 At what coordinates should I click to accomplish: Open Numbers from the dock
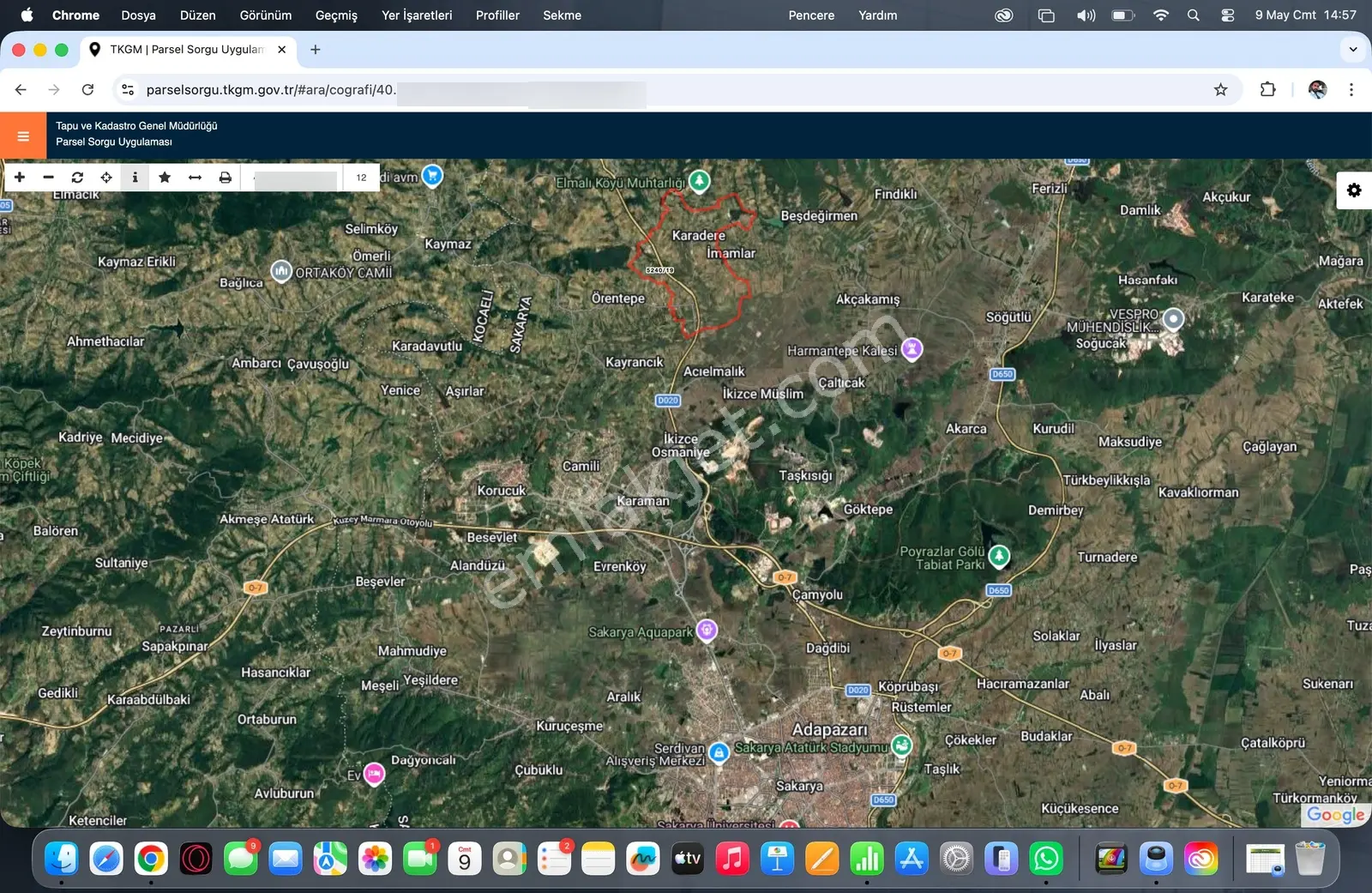click(x=867, y=858)
